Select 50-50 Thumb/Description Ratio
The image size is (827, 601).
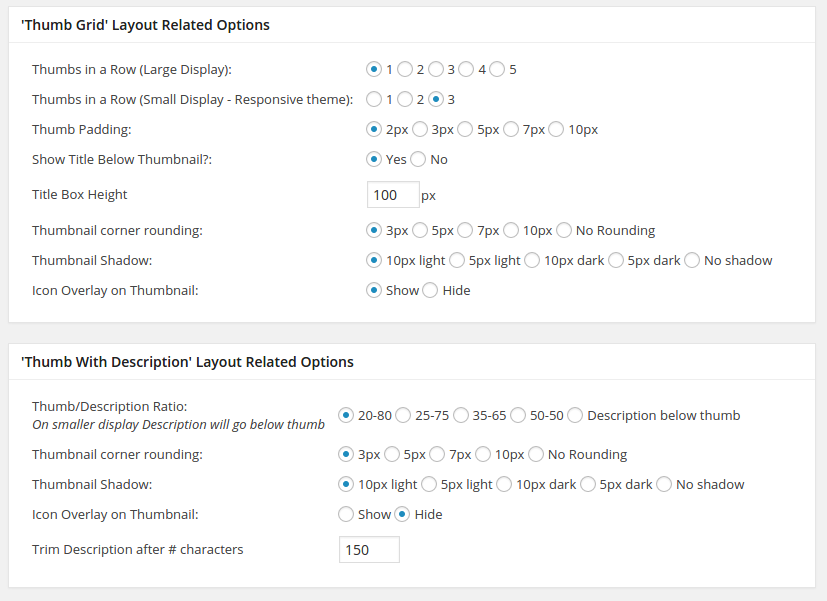518,416
